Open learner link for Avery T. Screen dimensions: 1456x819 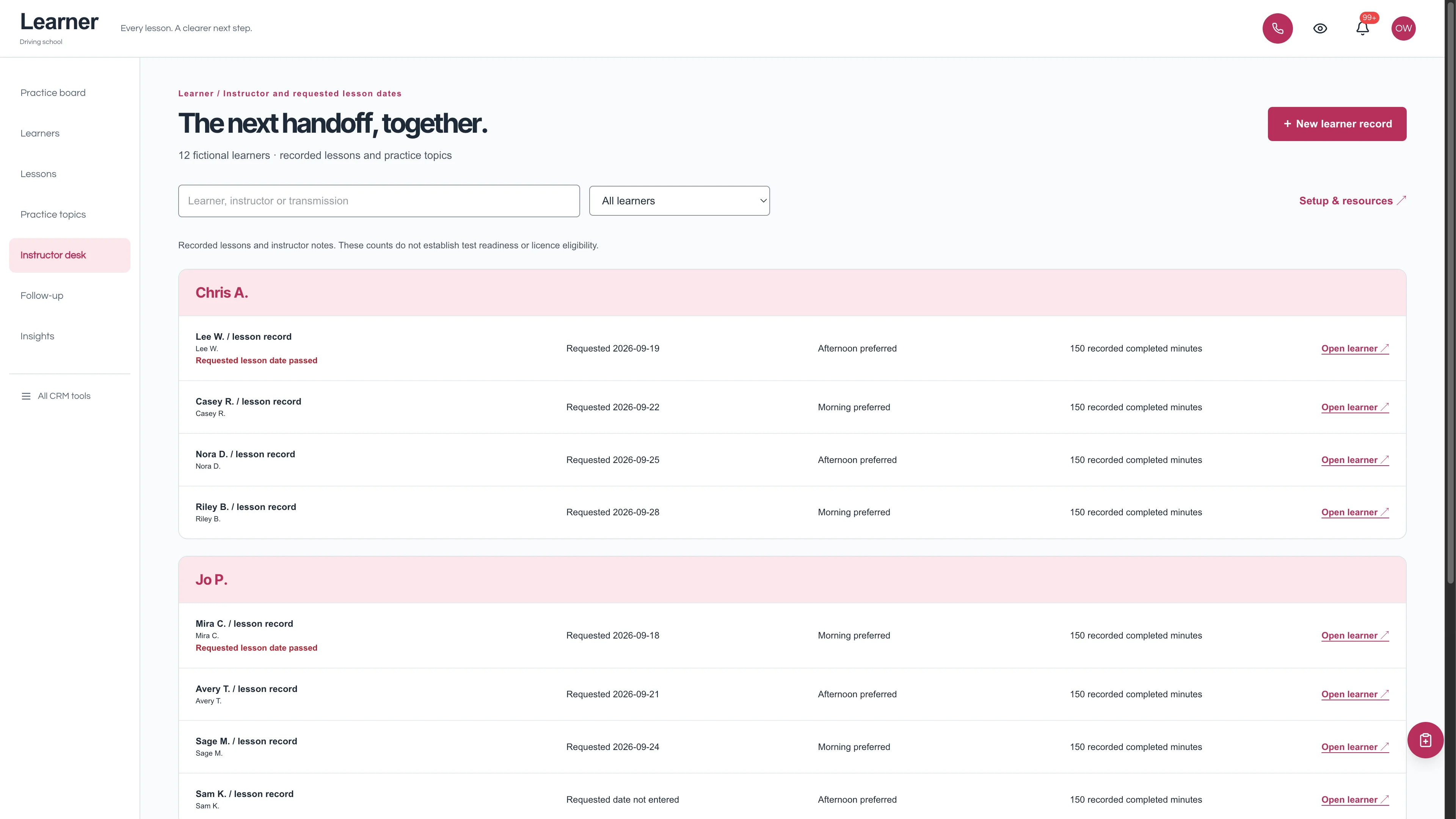point(1355,695)
